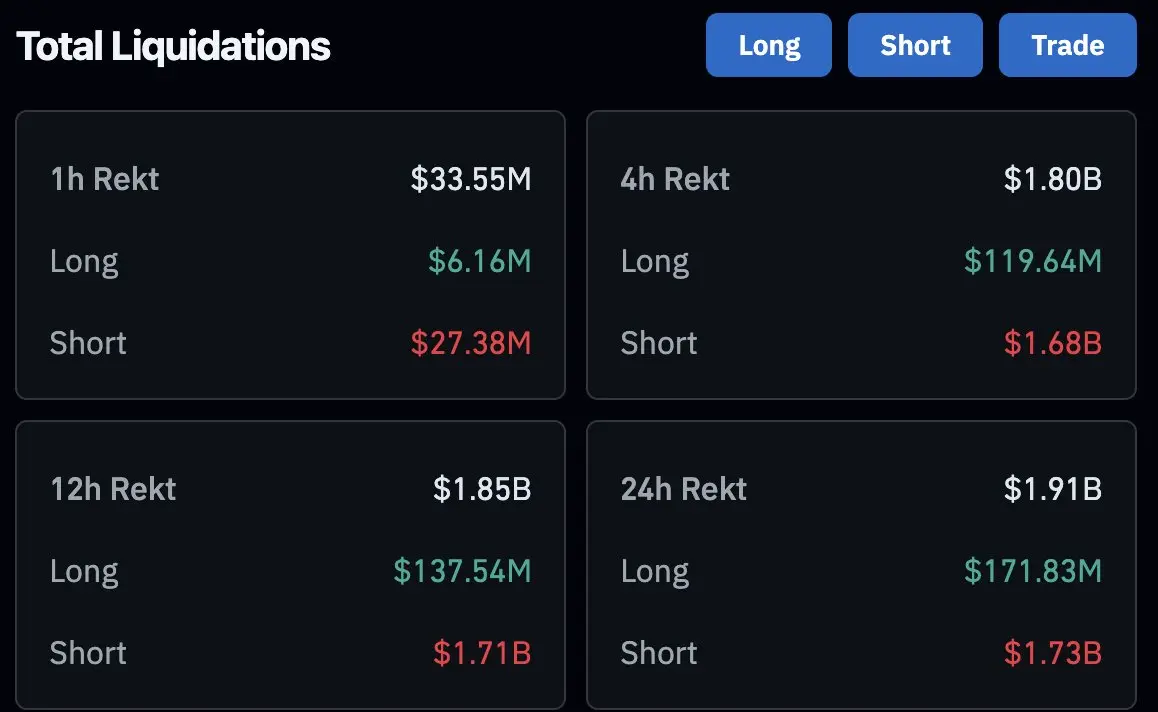Click the Short button
The width and height of the screenshot is (1158, 712).
(915, 45)
